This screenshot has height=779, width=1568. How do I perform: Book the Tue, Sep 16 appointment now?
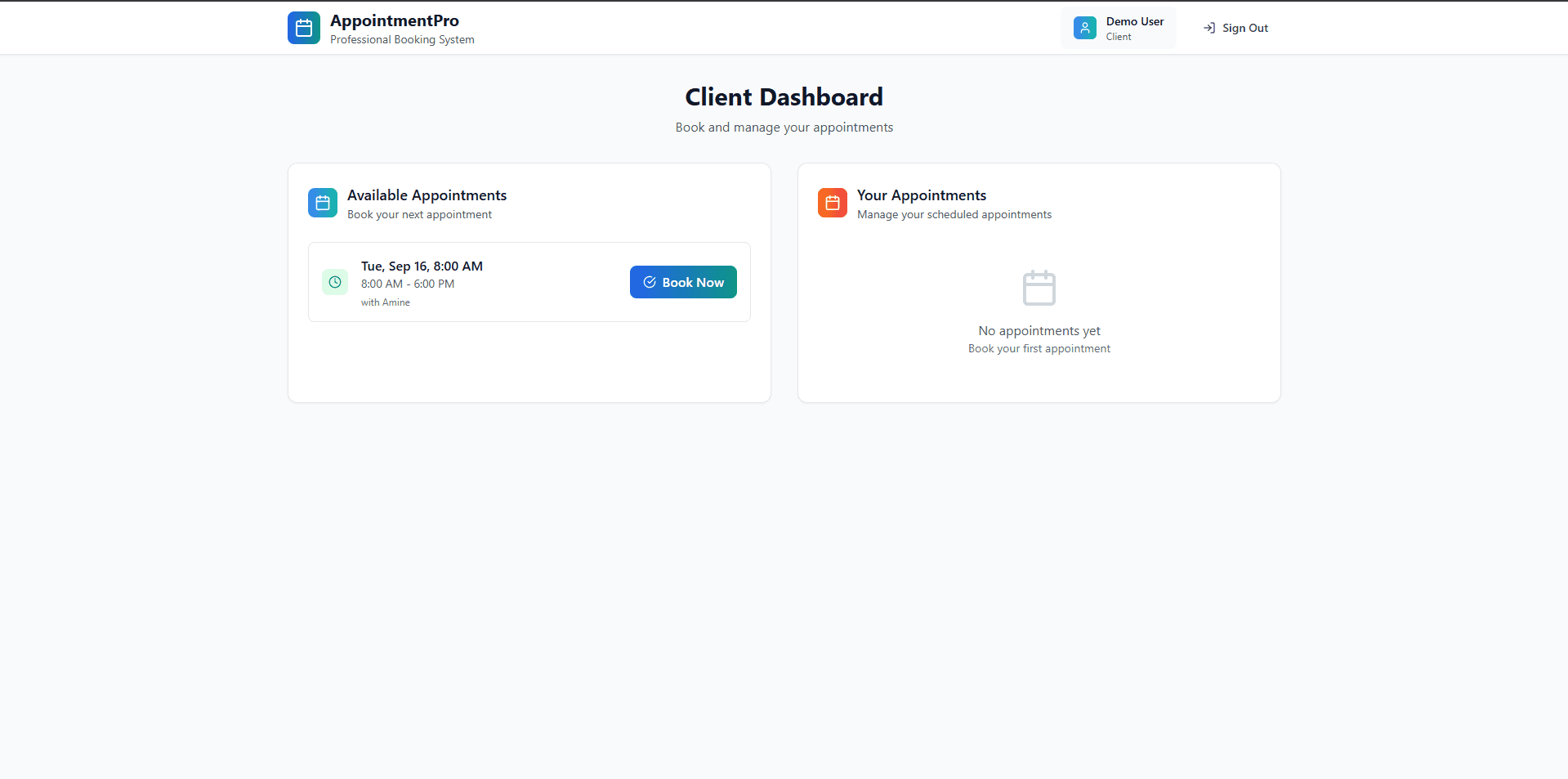point(683,282)
